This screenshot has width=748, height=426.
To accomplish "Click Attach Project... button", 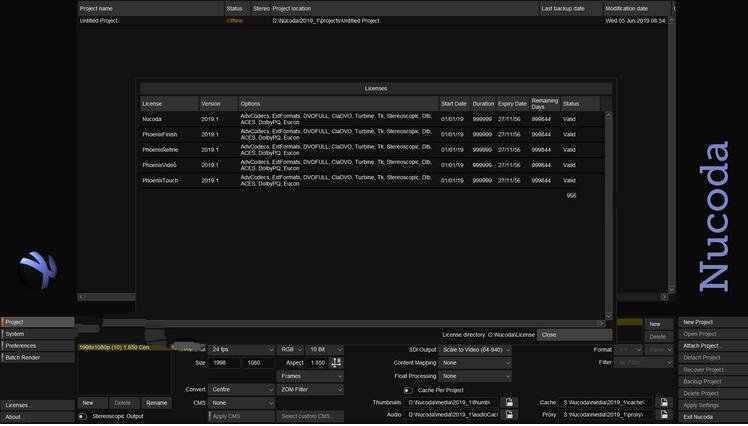I will click(713, 346).
